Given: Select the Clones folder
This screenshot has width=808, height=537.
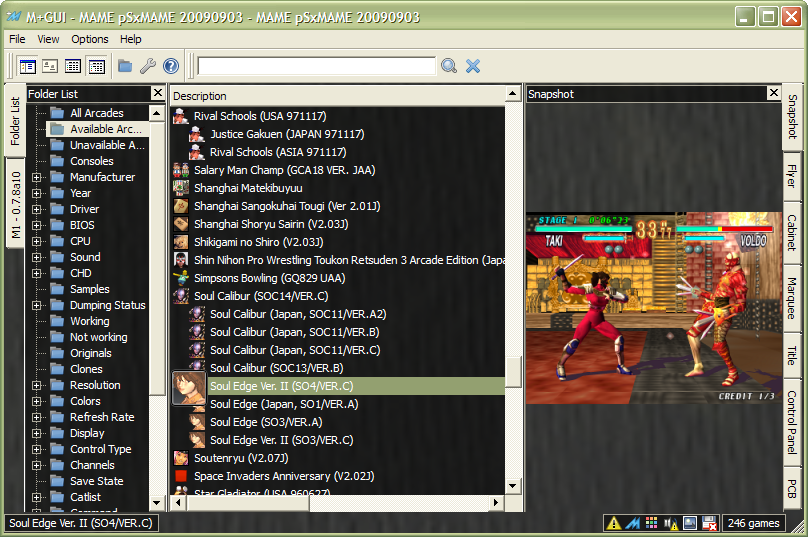Looking at the screenshot, I should [86, 369].
